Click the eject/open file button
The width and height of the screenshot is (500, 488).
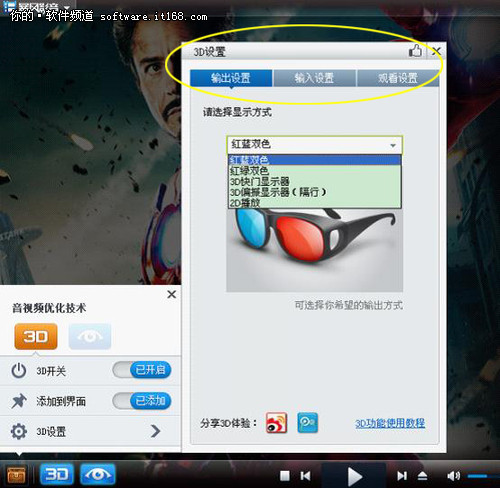coord(422,476)
